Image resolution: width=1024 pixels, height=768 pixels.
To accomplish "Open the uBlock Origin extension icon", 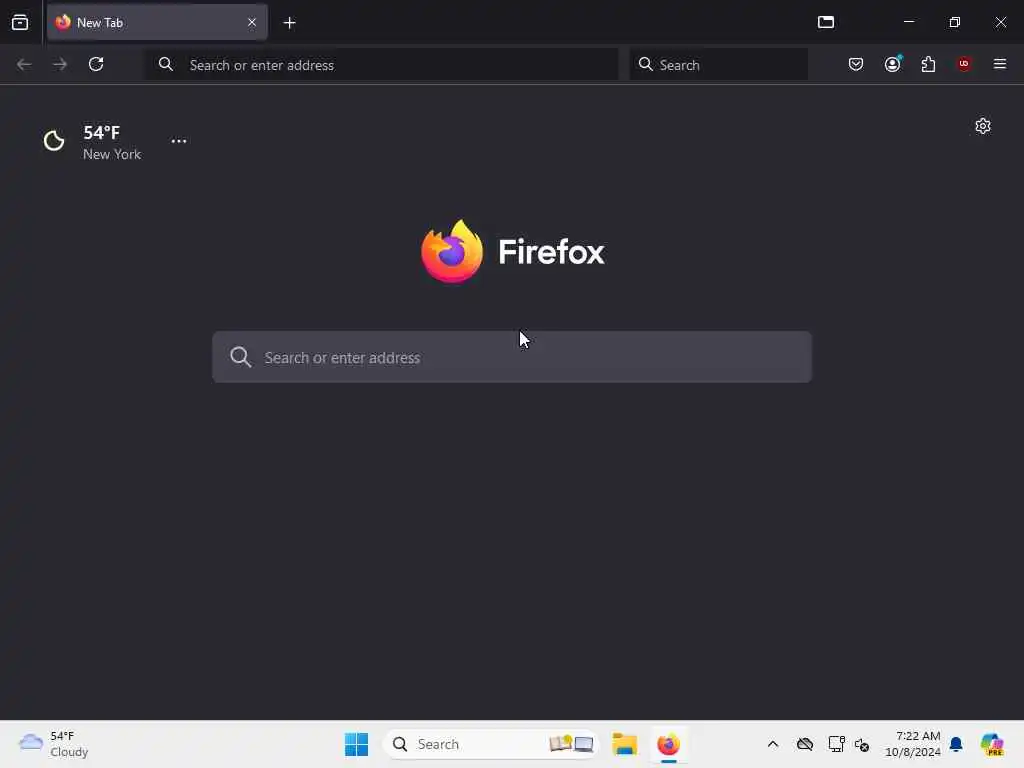I will [964, 64].
